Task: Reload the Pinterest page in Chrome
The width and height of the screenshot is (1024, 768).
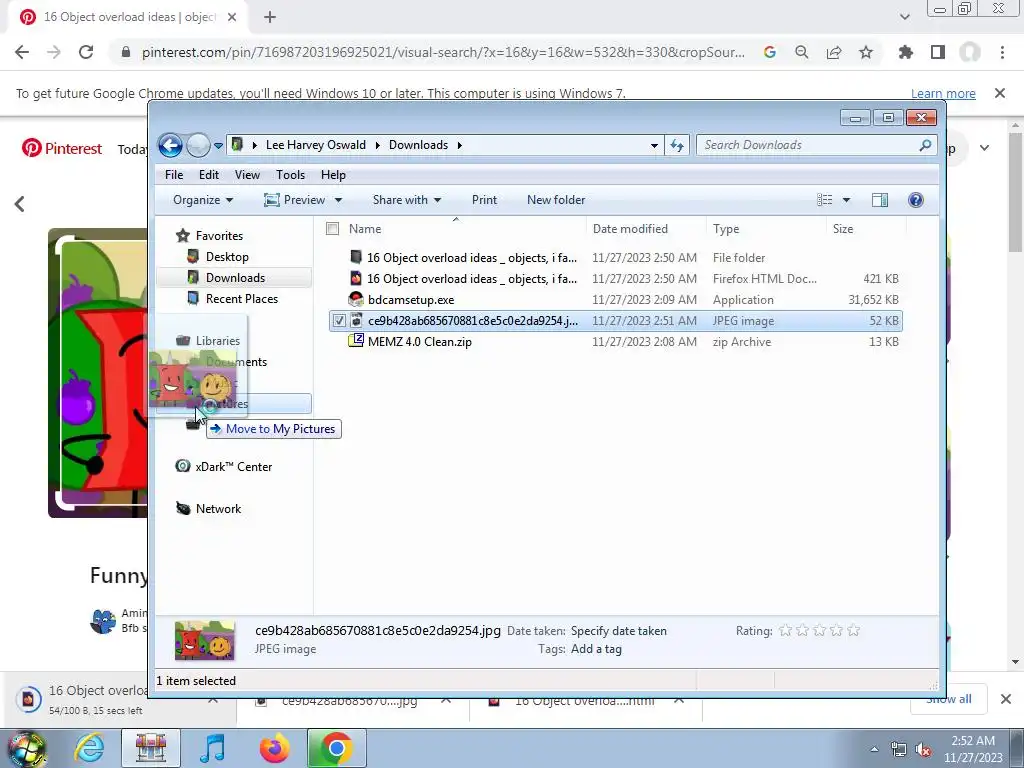Action: (86, 52)
